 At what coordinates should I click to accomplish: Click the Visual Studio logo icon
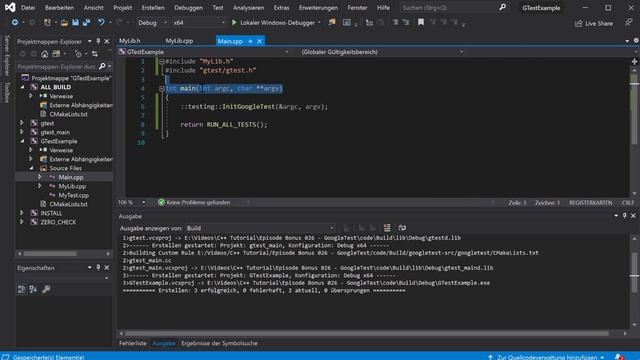click(x=10, y=7)
